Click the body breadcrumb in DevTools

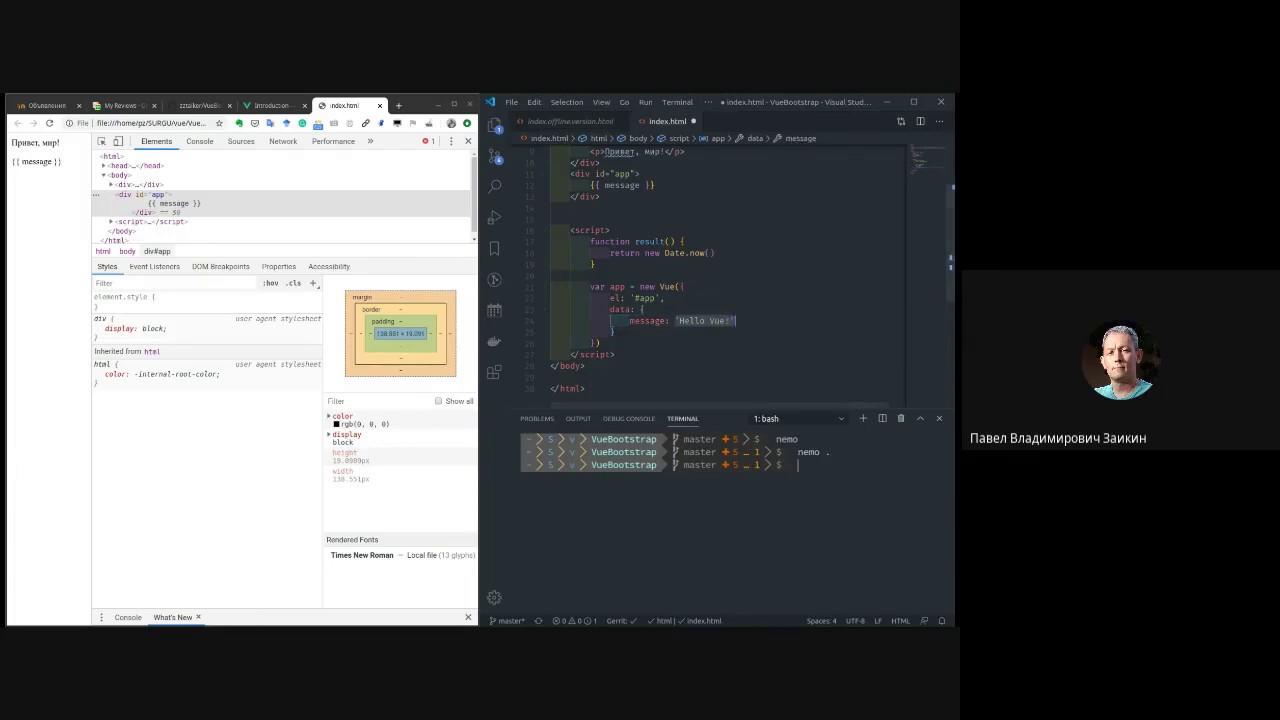(127, 251)
